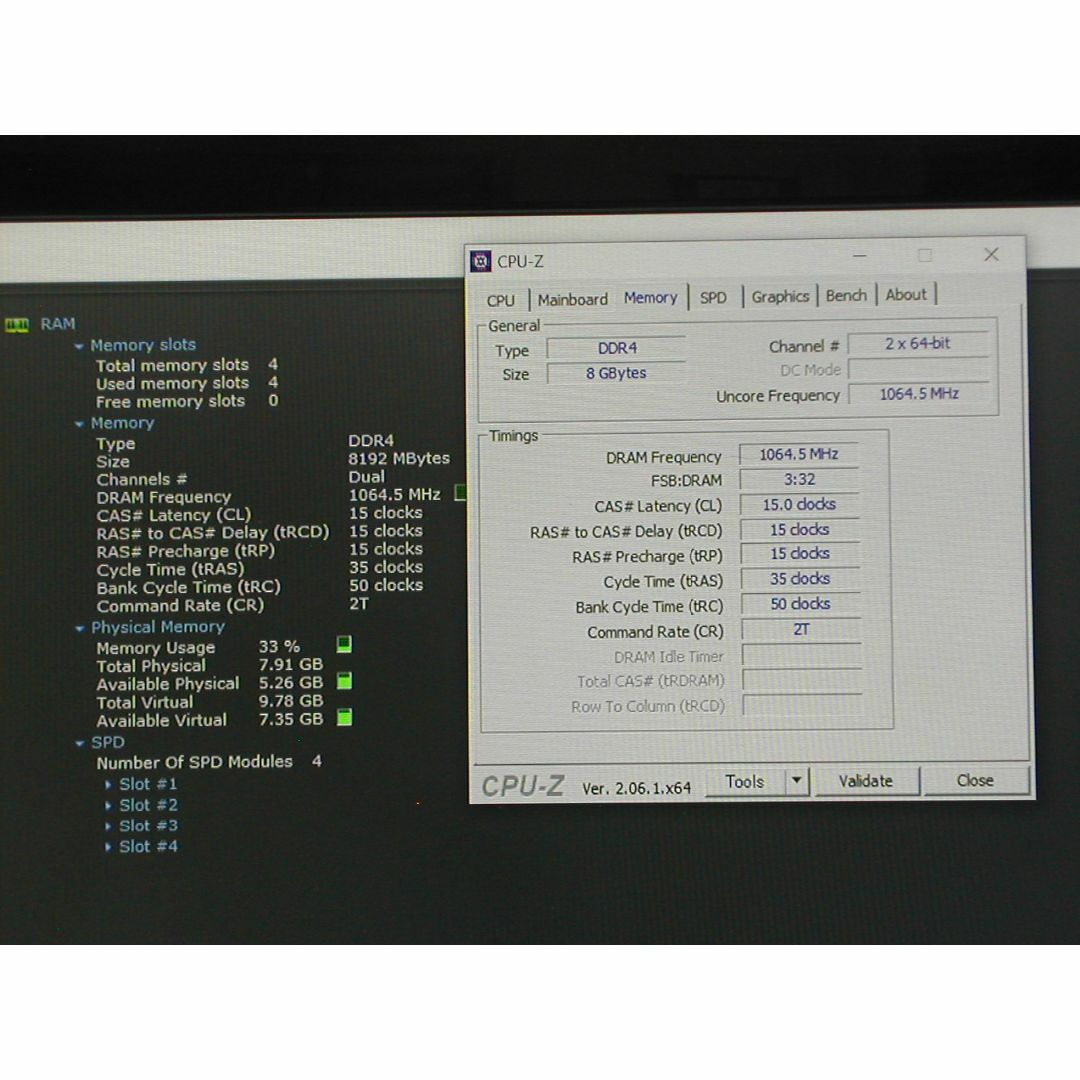Click the green indicator next to Memory Usage

[x=344, y=645]
